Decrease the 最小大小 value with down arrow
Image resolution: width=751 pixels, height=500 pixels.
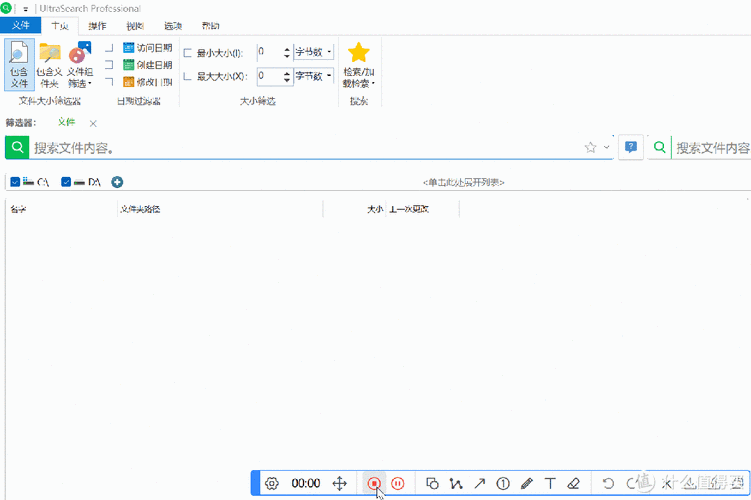point(287,56)
